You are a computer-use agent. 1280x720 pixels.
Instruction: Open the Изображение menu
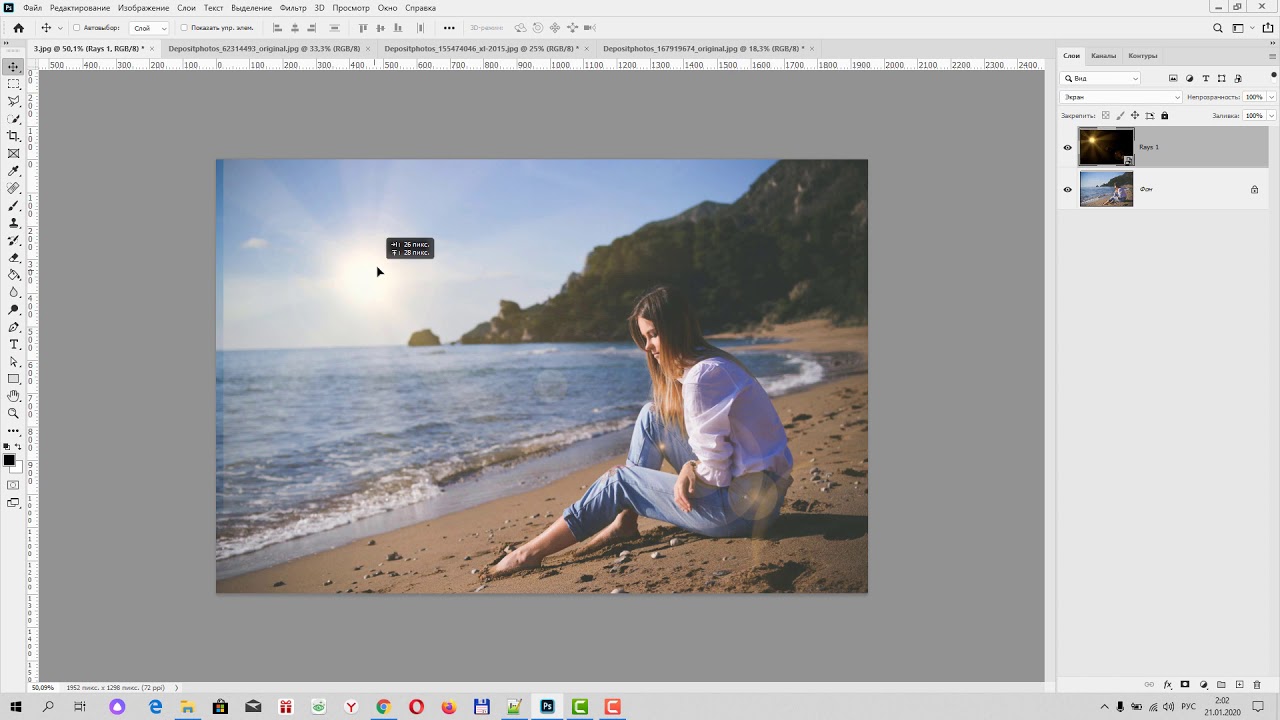tap(143, 7)
